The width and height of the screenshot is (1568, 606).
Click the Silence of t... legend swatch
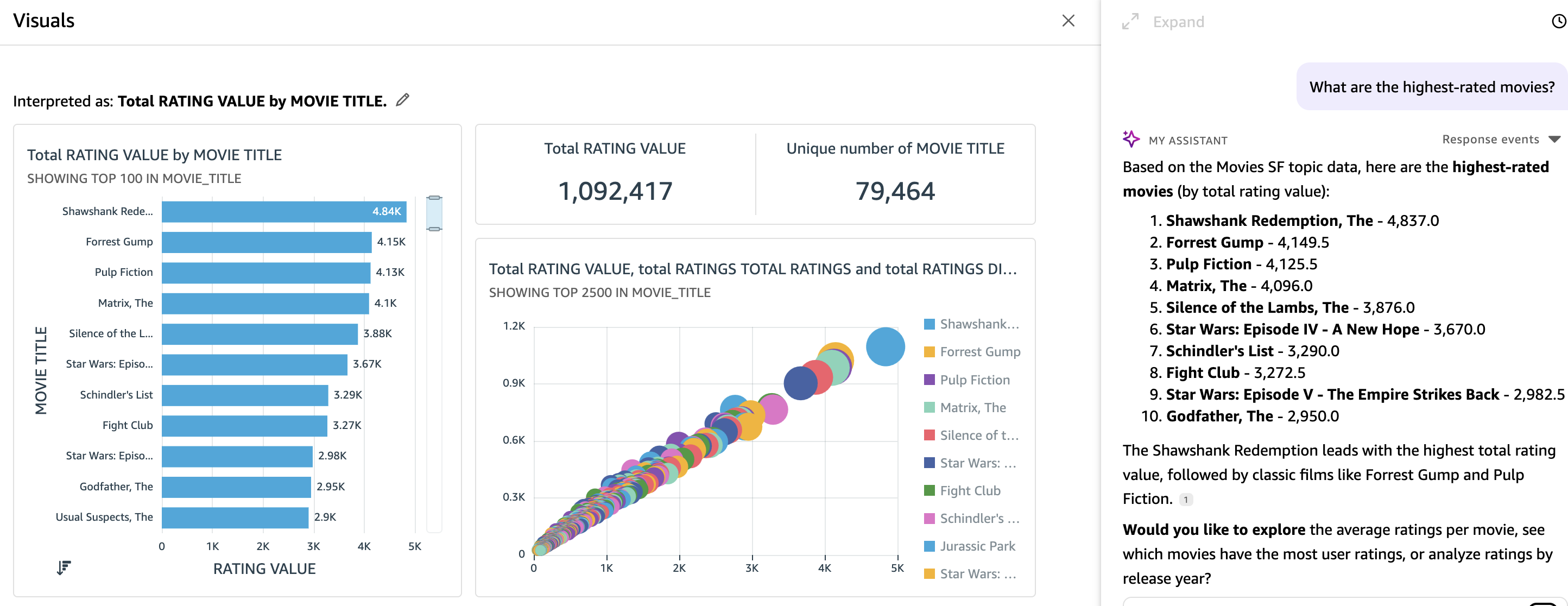[929, 435]
